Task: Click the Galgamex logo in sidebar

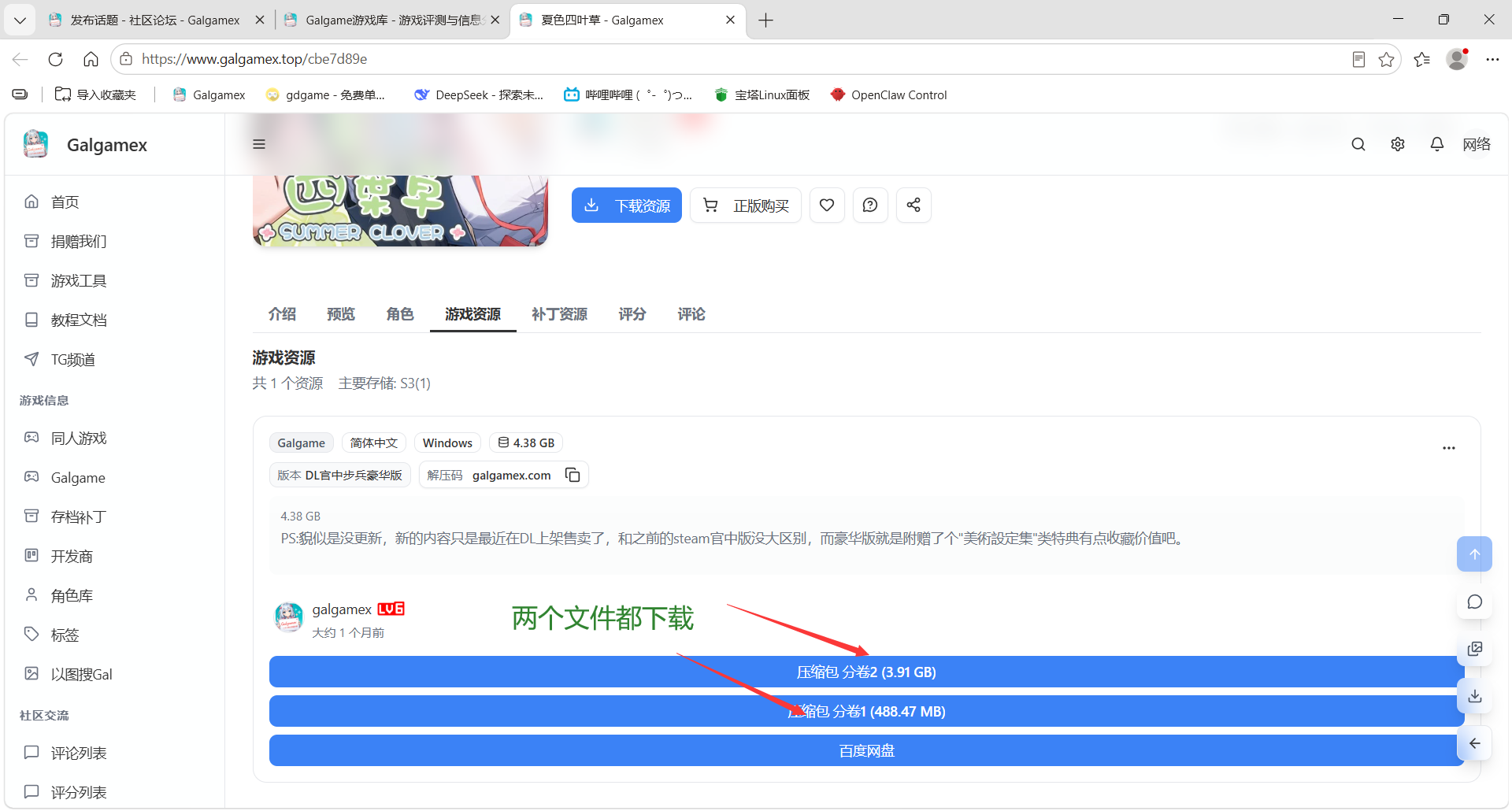Action: point(35,144)
